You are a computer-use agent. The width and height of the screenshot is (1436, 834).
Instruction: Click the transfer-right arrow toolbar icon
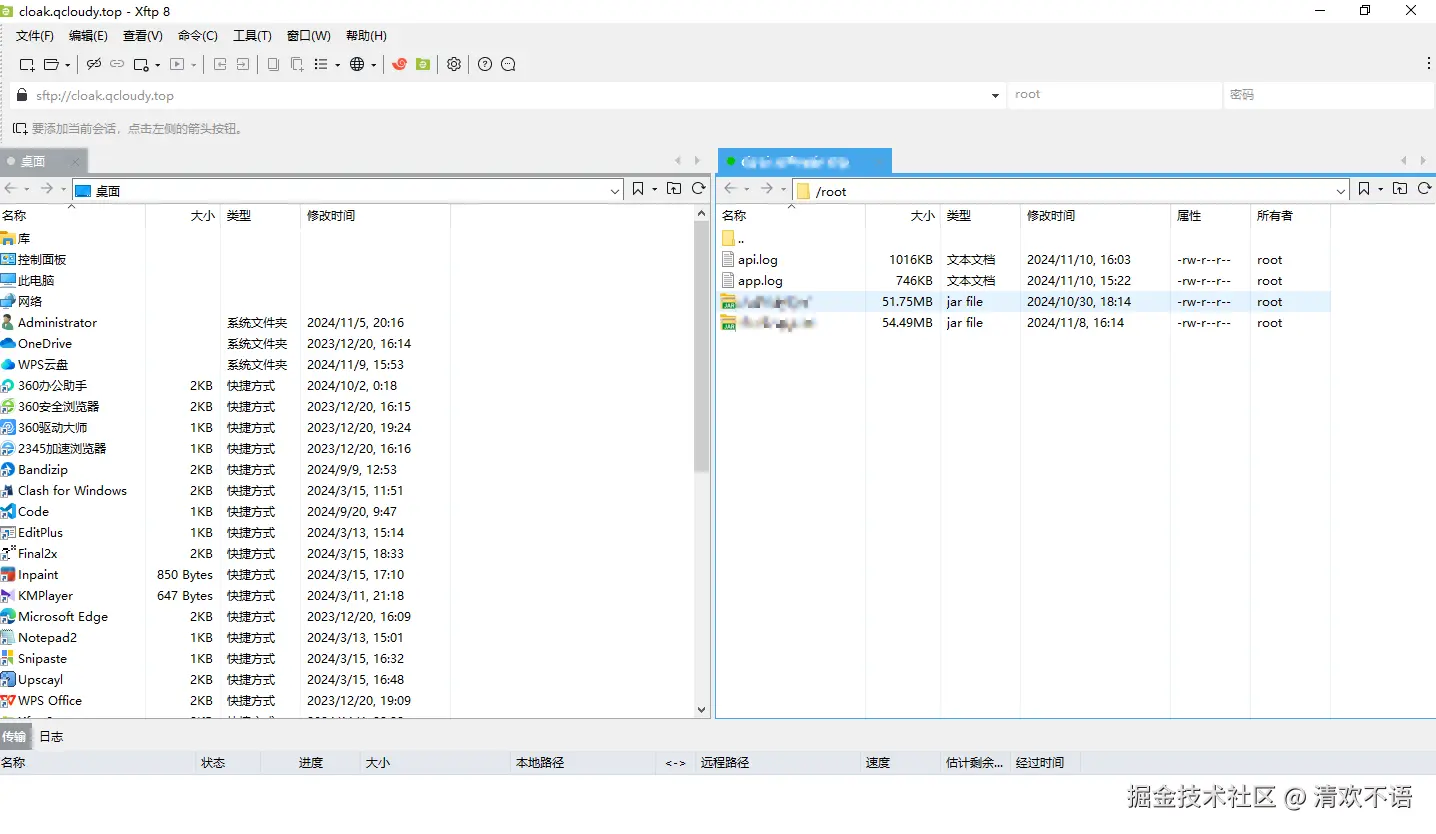click(243, 65)
